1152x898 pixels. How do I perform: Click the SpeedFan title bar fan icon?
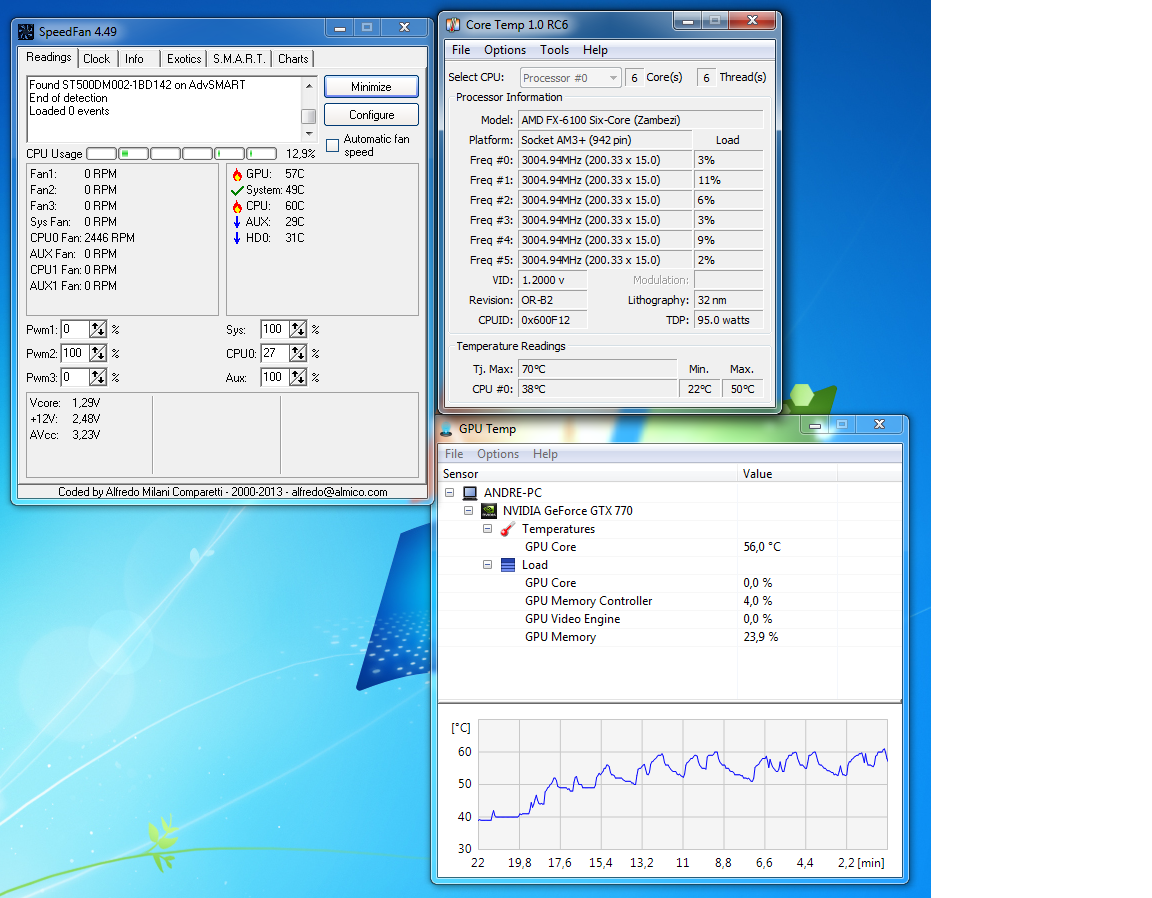click(26, 32)
